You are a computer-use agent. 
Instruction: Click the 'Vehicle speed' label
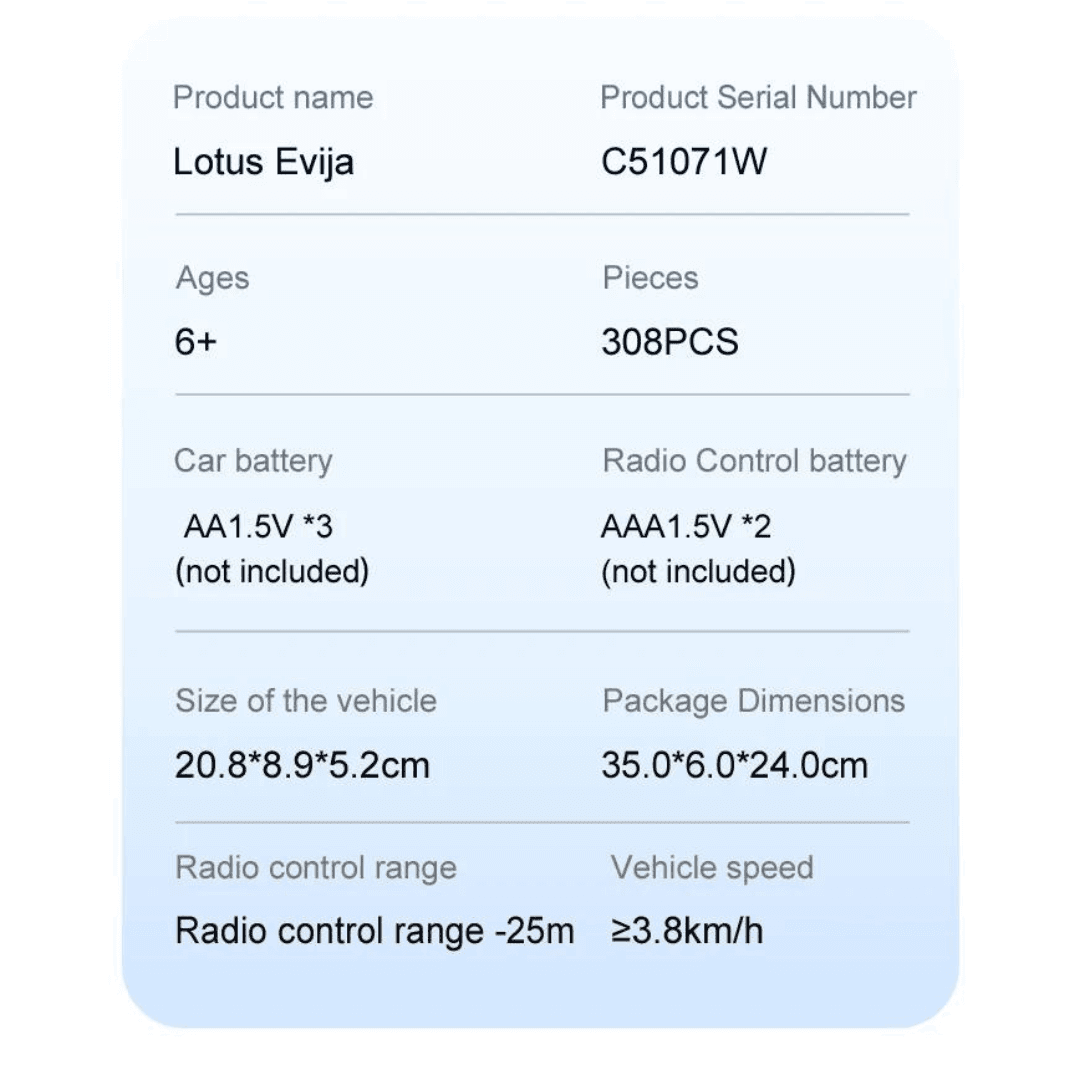point(712,868)
